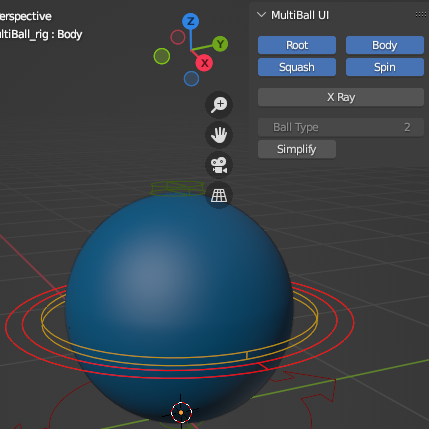Viewport: 429px width, 429px height.
Task: Click the pan hand viewport icon
Action: [219, 135]
